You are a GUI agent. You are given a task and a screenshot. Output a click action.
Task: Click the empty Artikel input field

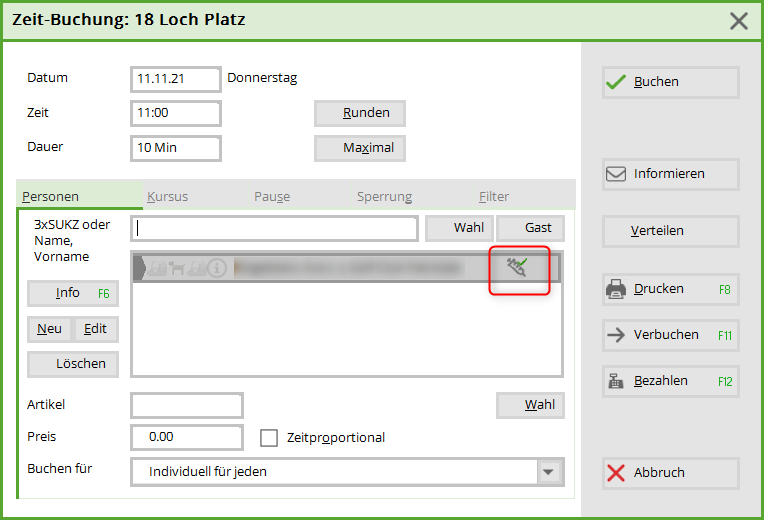coord(187,405)
